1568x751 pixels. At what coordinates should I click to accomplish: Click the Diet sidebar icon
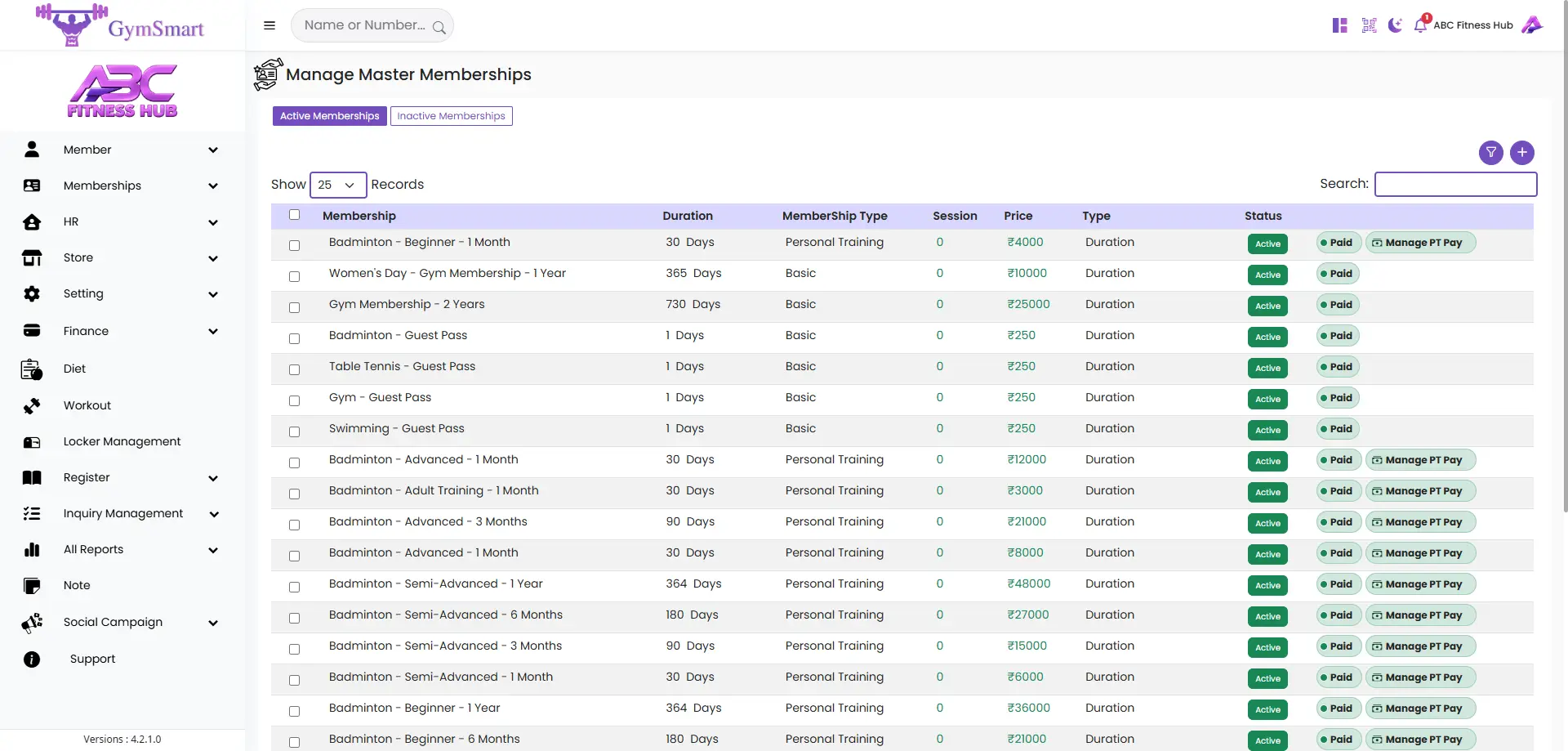pyautogui.click(x=32, y=369)
